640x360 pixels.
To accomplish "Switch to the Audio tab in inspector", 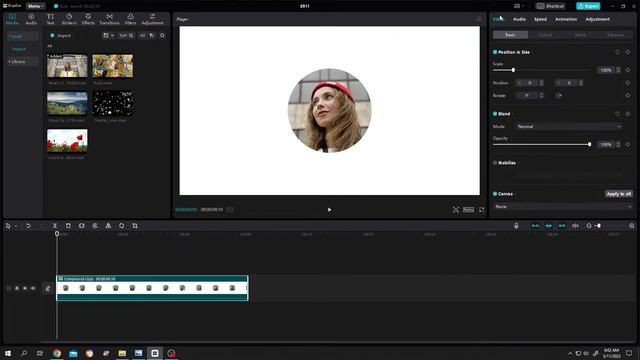I will 519,19.
